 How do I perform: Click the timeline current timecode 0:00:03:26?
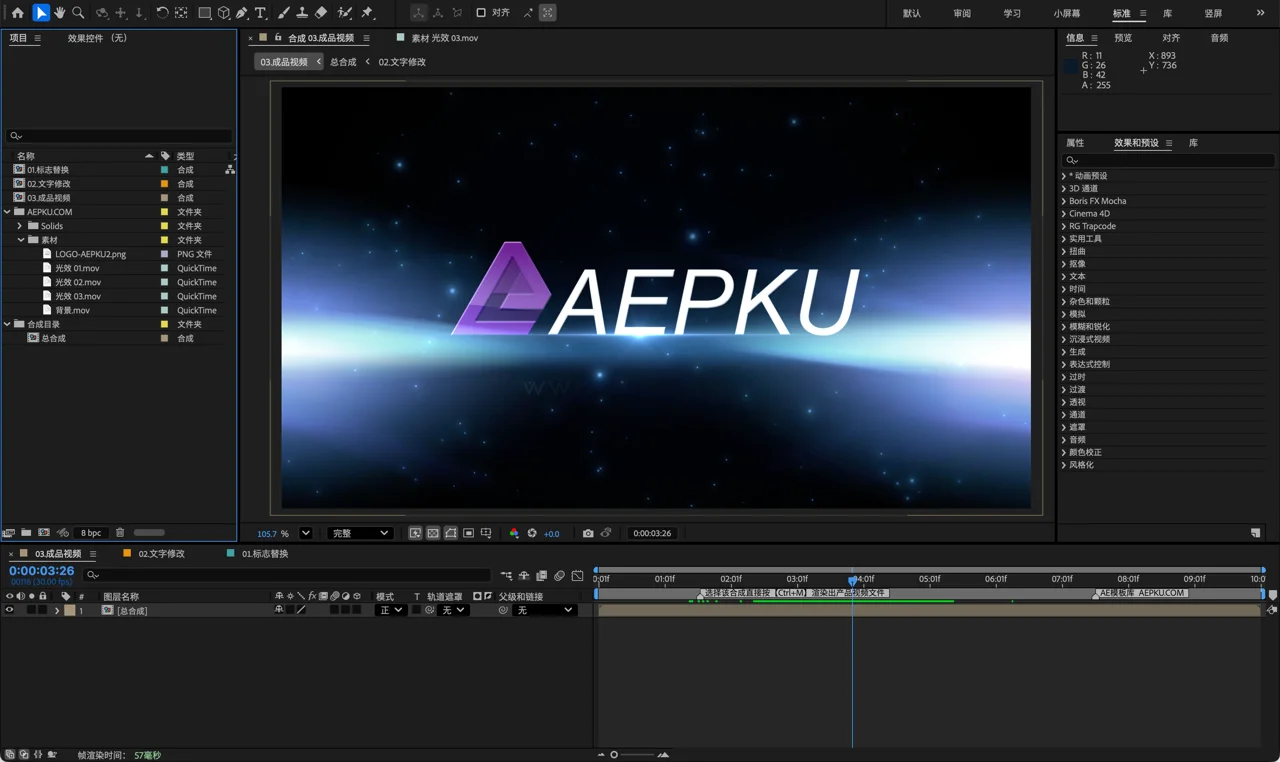[42, 571]
